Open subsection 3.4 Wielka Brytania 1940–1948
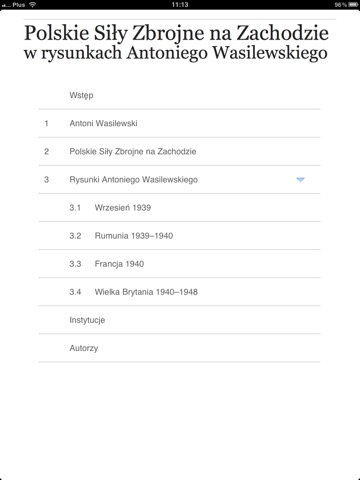The height and width of the screenshot is (480, 360). 179,292
